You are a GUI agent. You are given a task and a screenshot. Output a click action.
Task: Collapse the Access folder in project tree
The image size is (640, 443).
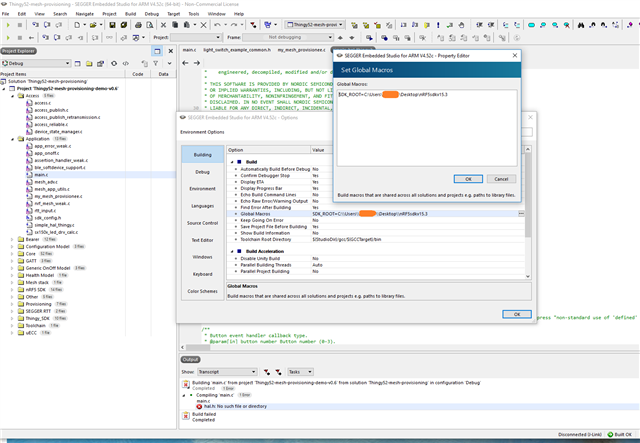(12, 96)
